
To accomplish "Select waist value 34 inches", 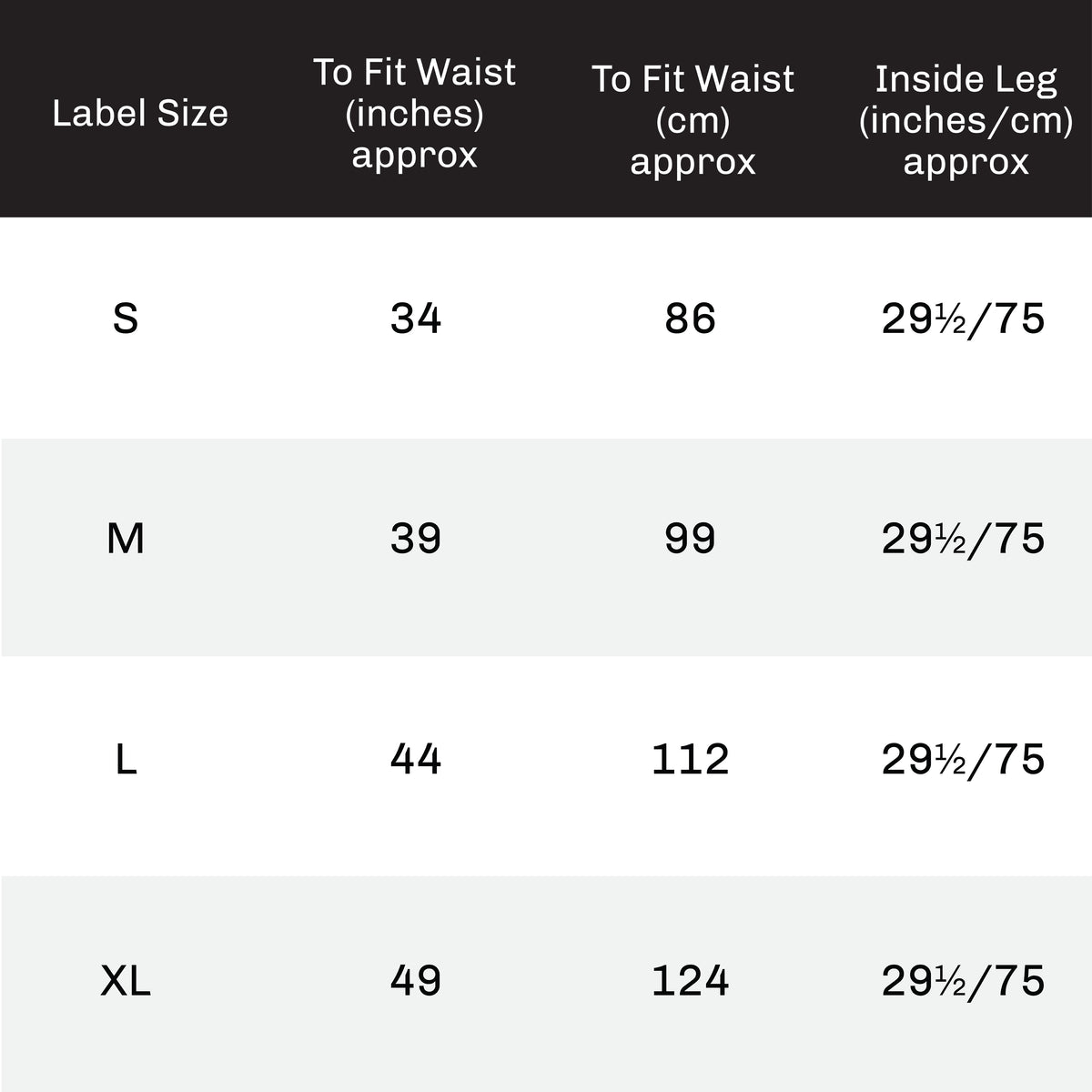I will (416, 319).
